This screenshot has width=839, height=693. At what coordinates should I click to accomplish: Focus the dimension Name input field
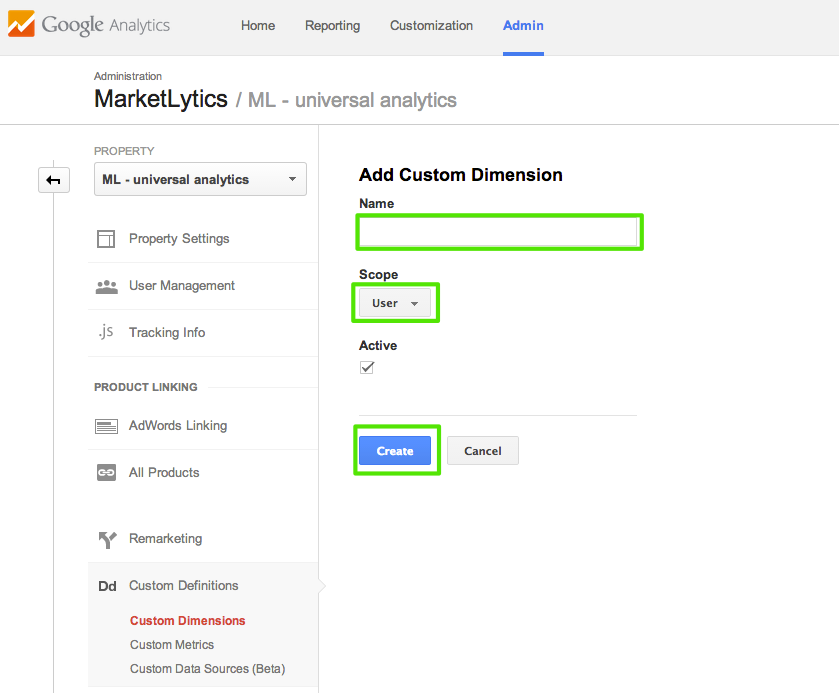pos(498,232)
